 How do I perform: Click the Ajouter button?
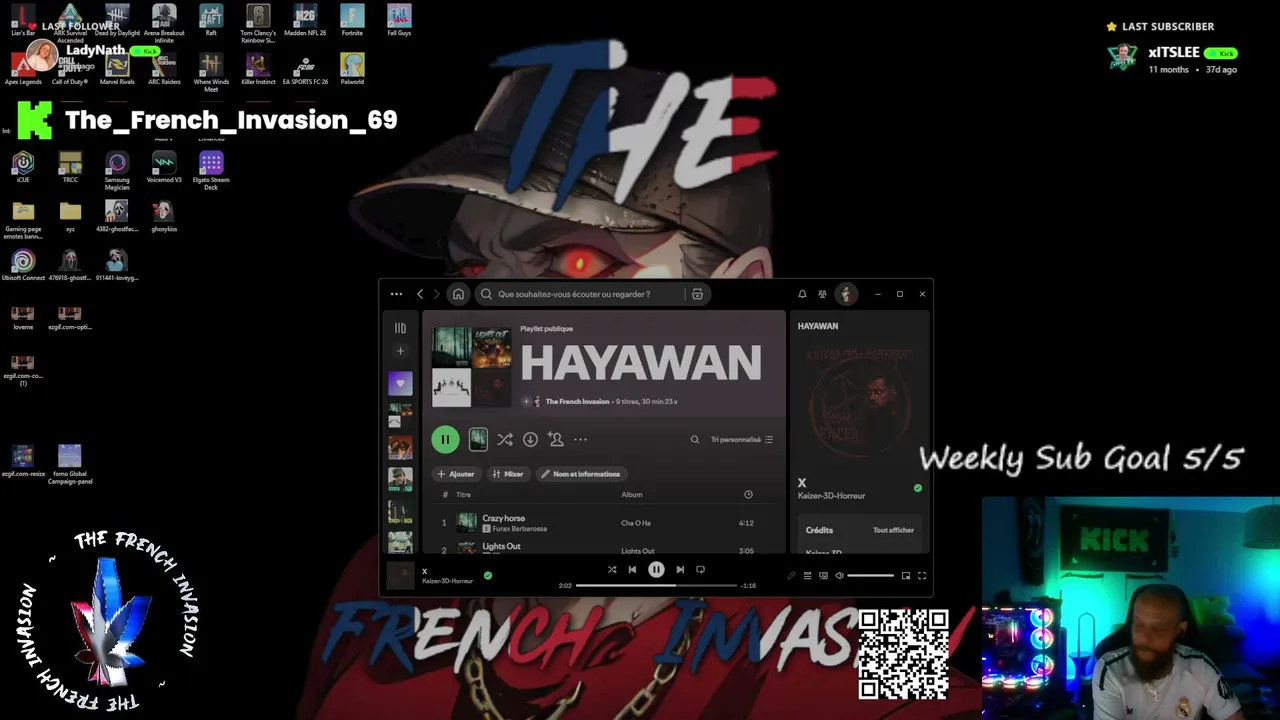coord(456,474)
